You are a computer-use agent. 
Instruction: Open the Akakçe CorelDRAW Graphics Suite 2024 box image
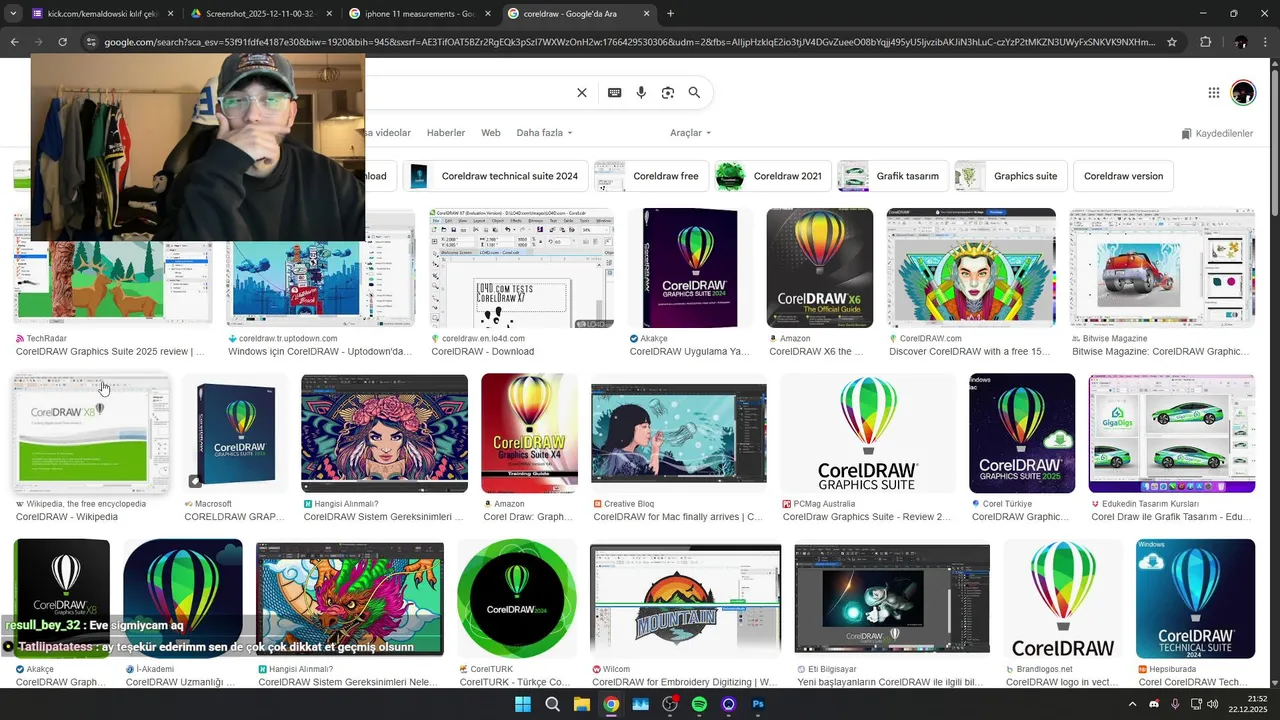coord(690,268)
